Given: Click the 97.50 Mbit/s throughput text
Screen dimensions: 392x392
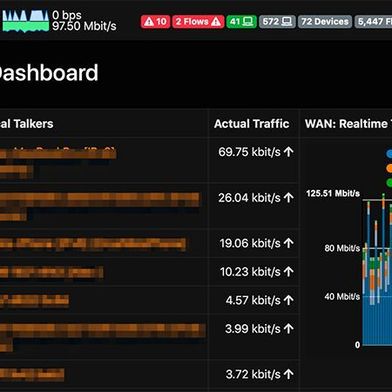Looking at the screenshot, I should 84,26.
